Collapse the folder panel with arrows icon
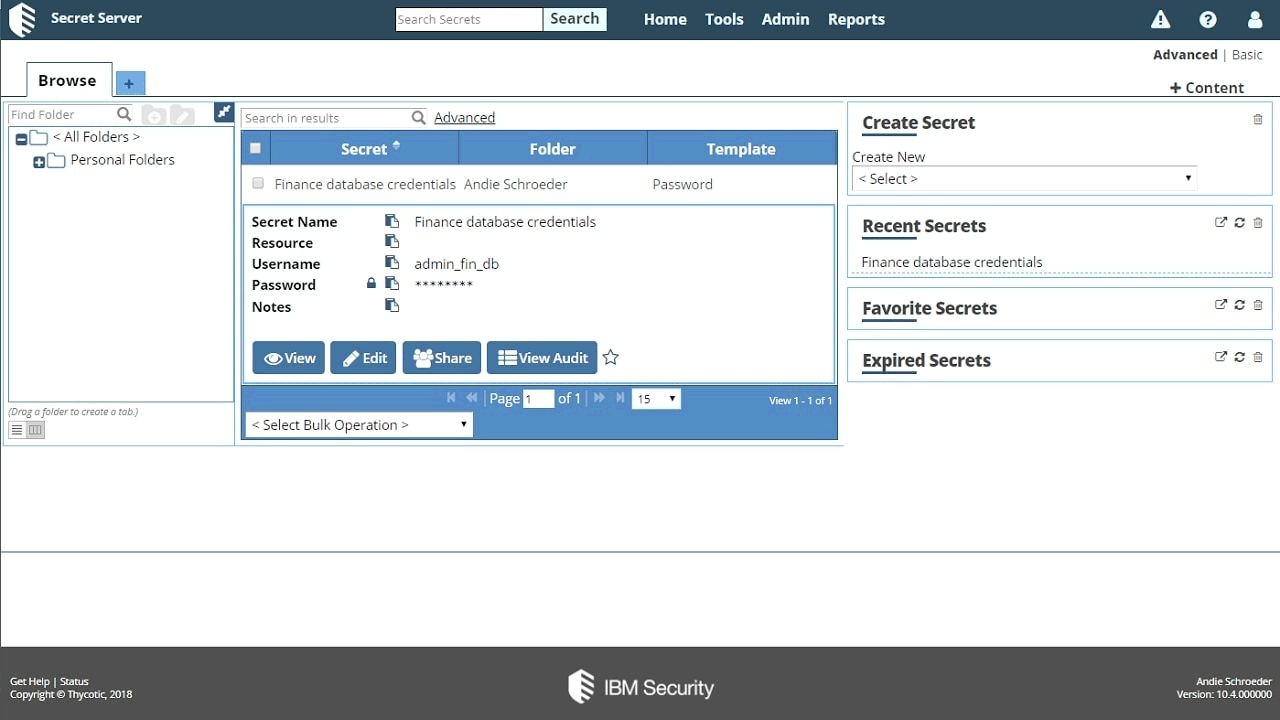This screenshot has width=1280, height=720. (x=224, y=112)
